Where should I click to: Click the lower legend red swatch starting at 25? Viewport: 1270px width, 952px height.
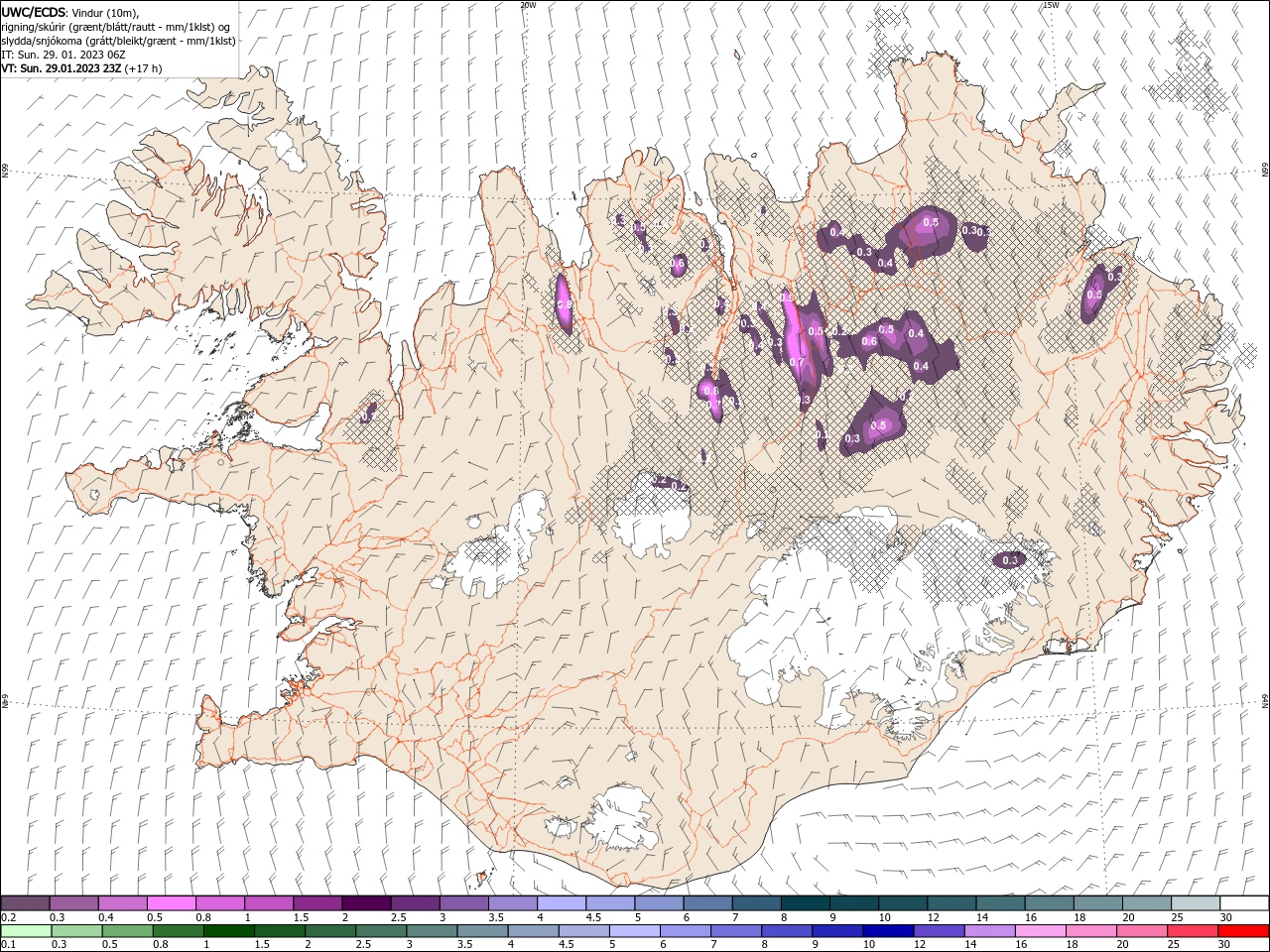coord(1191,930)
